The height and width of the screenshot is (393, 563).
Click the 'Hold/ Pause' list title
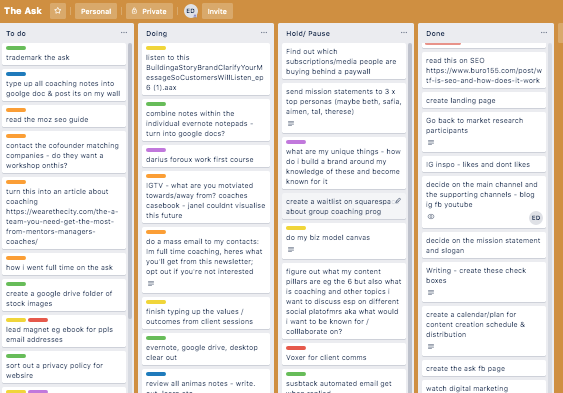click(x=308, y=33)
